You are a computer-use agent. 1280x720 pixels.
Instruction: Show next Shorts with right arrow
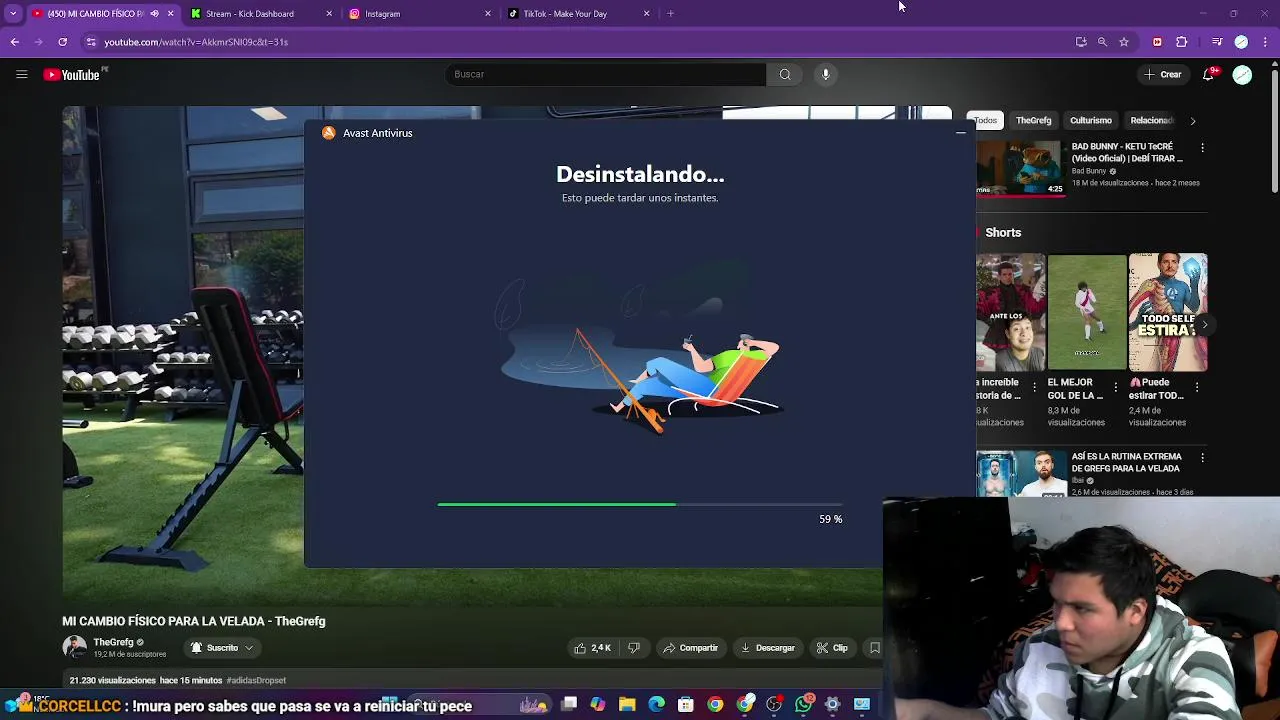1204,324
